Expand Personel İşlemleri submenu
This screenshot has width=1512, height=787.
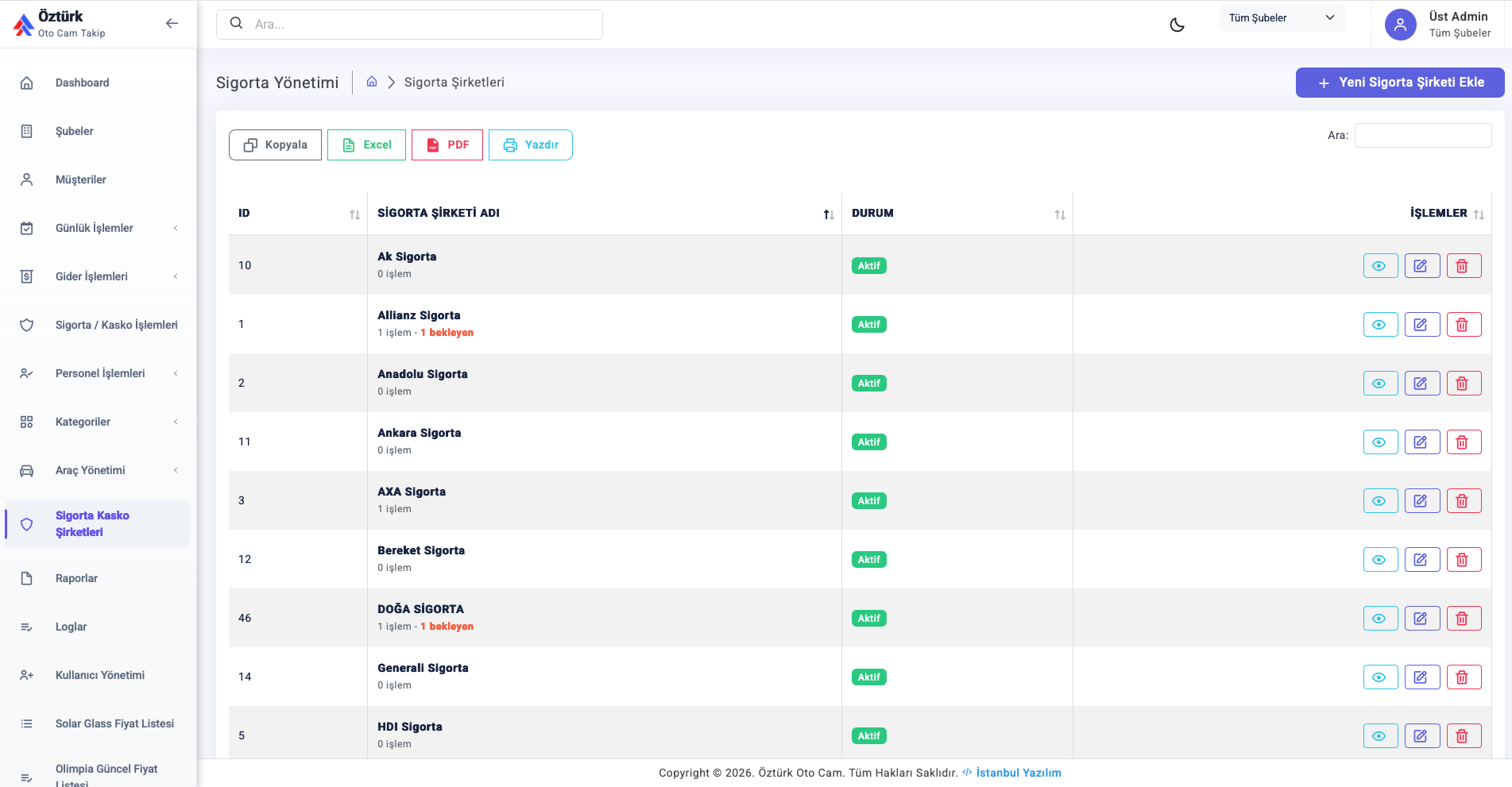pos(98,374)
